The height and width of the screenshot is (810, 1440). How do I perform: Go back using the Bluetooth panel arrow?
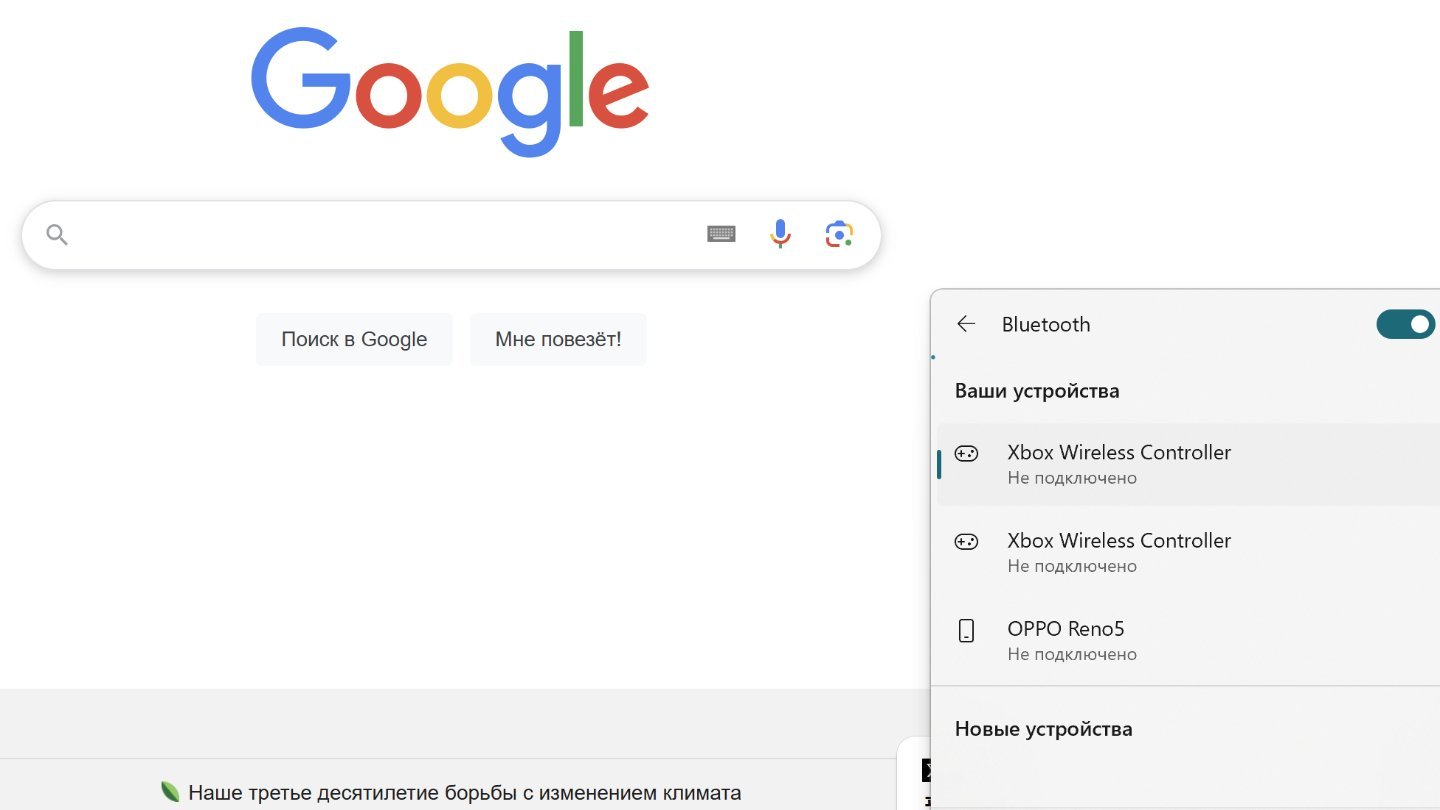(965, 324)
